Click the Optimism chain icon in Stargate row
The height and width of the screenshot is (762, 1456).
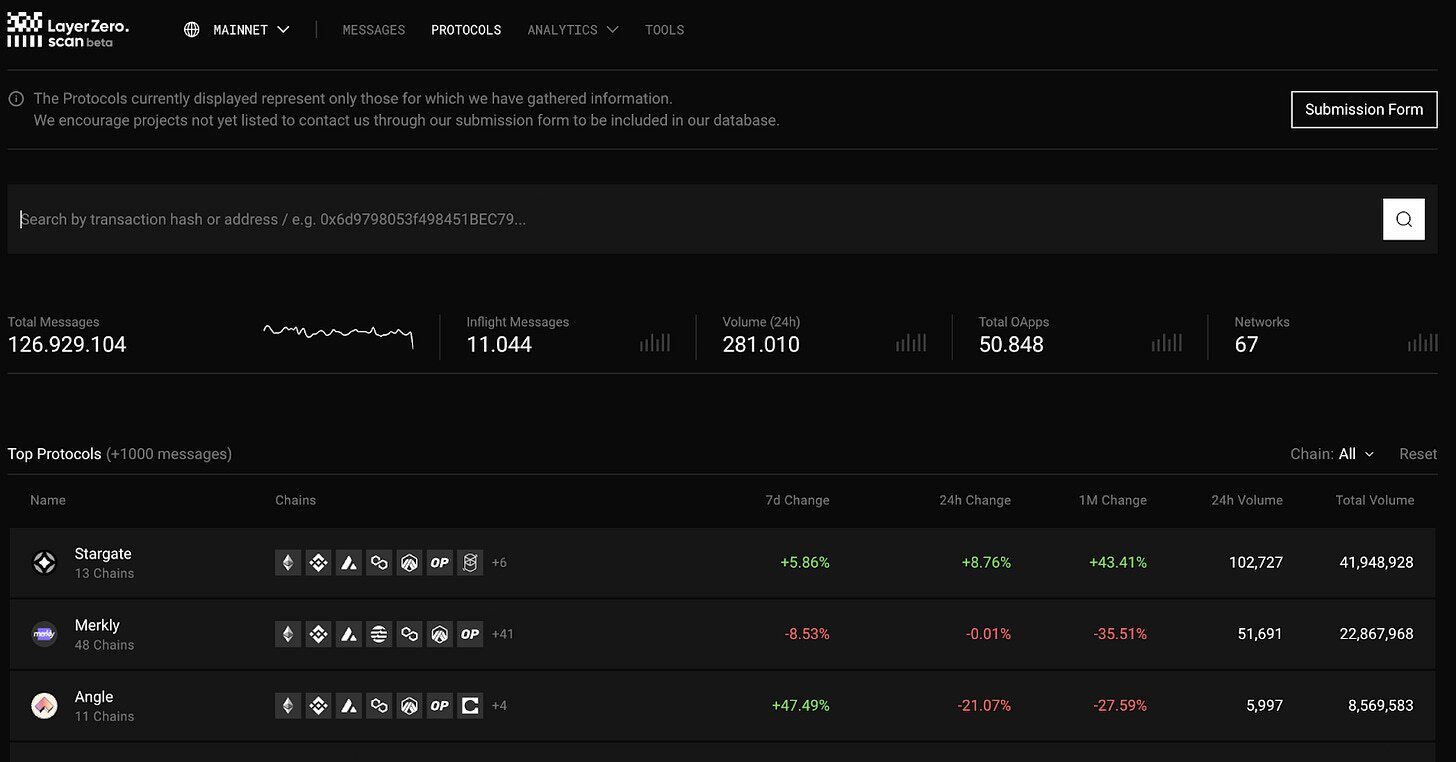point(440,562)
